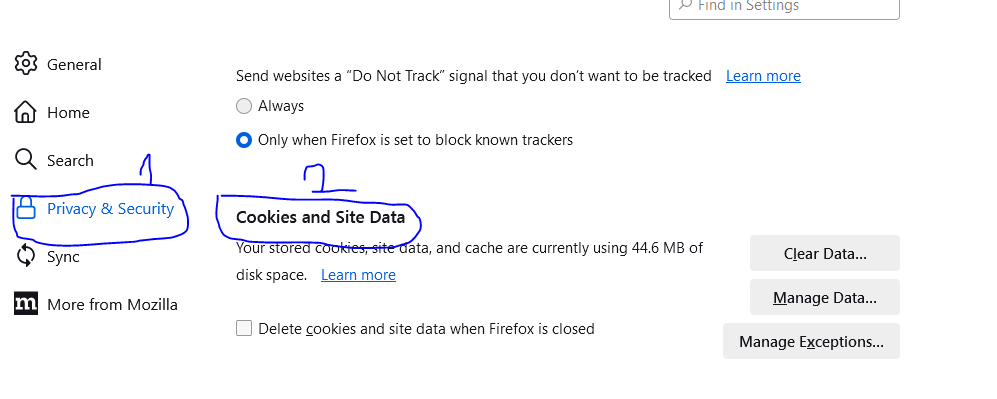Open the More from Mozilla text label
The height and width of the screenshot is (399, 997).
tap(113, 304)
